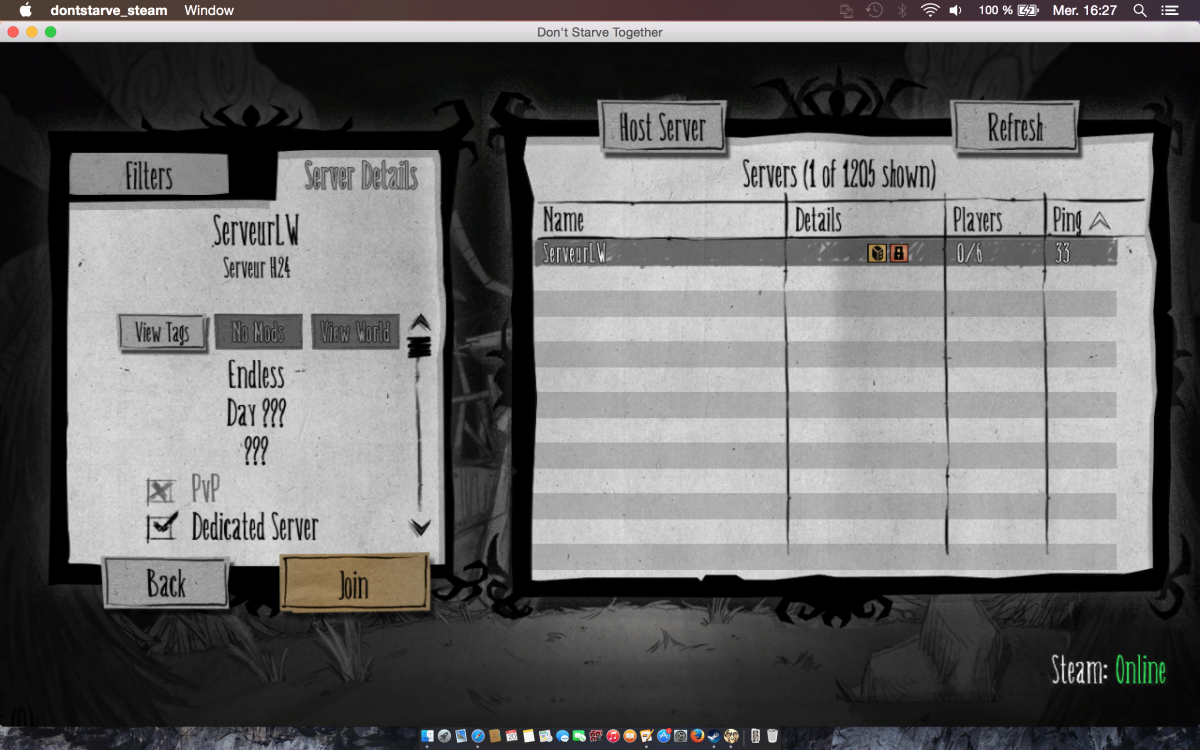Open the Apple menu

[x=26, y=10]
